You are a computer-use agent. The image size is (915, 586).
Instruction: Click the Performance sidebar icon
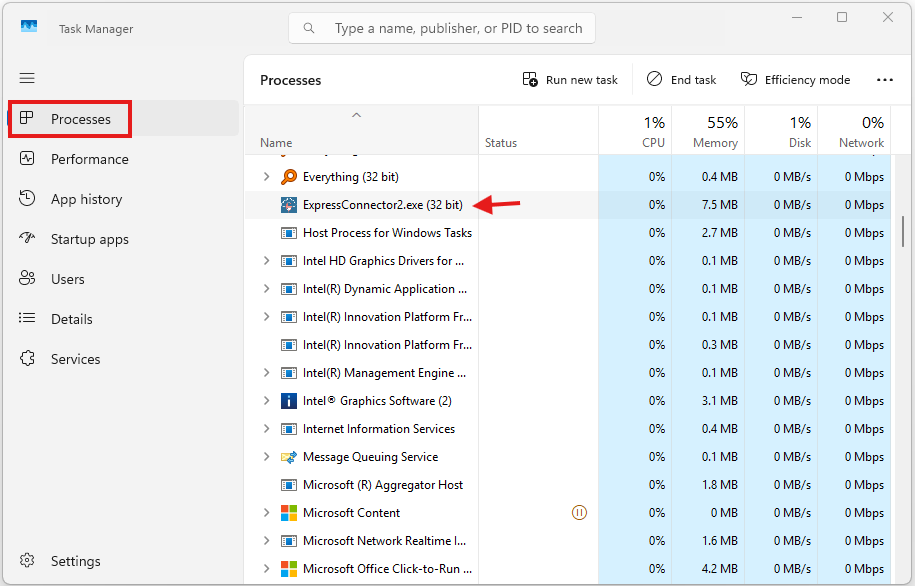[x=28, y=159]
